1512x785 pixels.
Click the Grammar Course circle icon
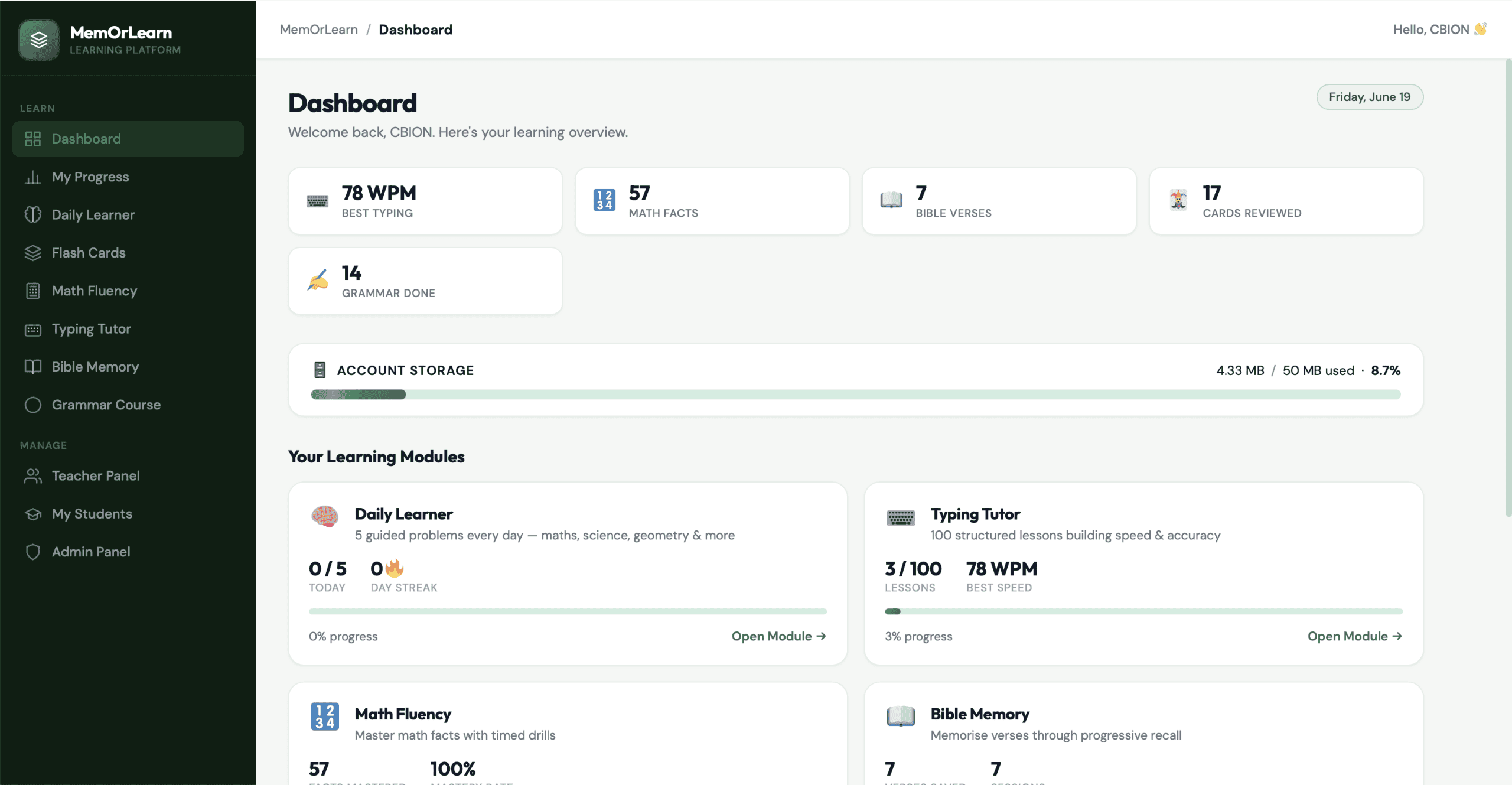33,405
